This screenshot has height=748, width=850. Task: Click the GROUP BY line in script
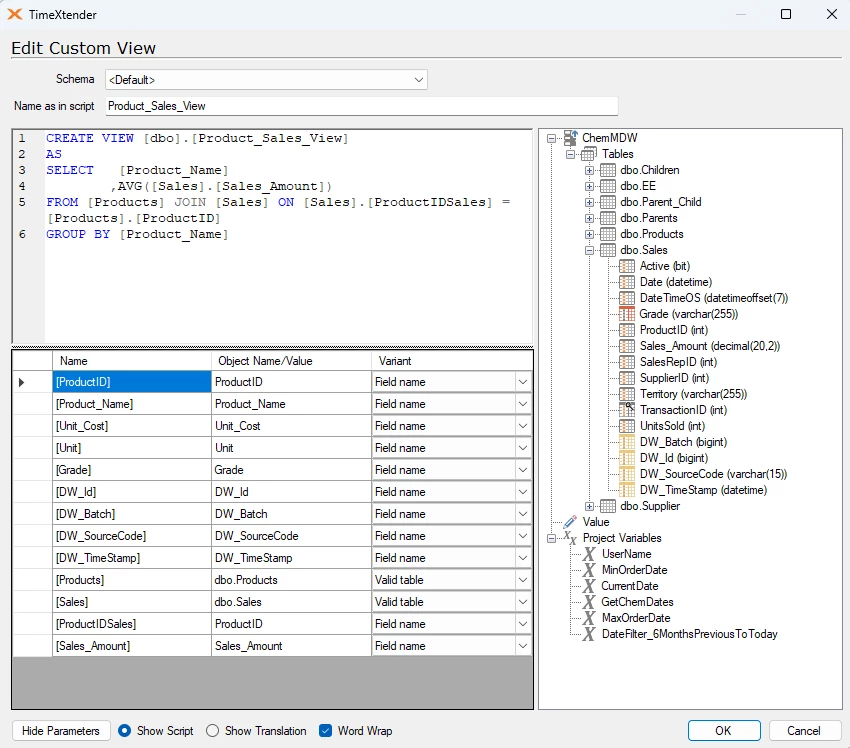tap(137, 234)
